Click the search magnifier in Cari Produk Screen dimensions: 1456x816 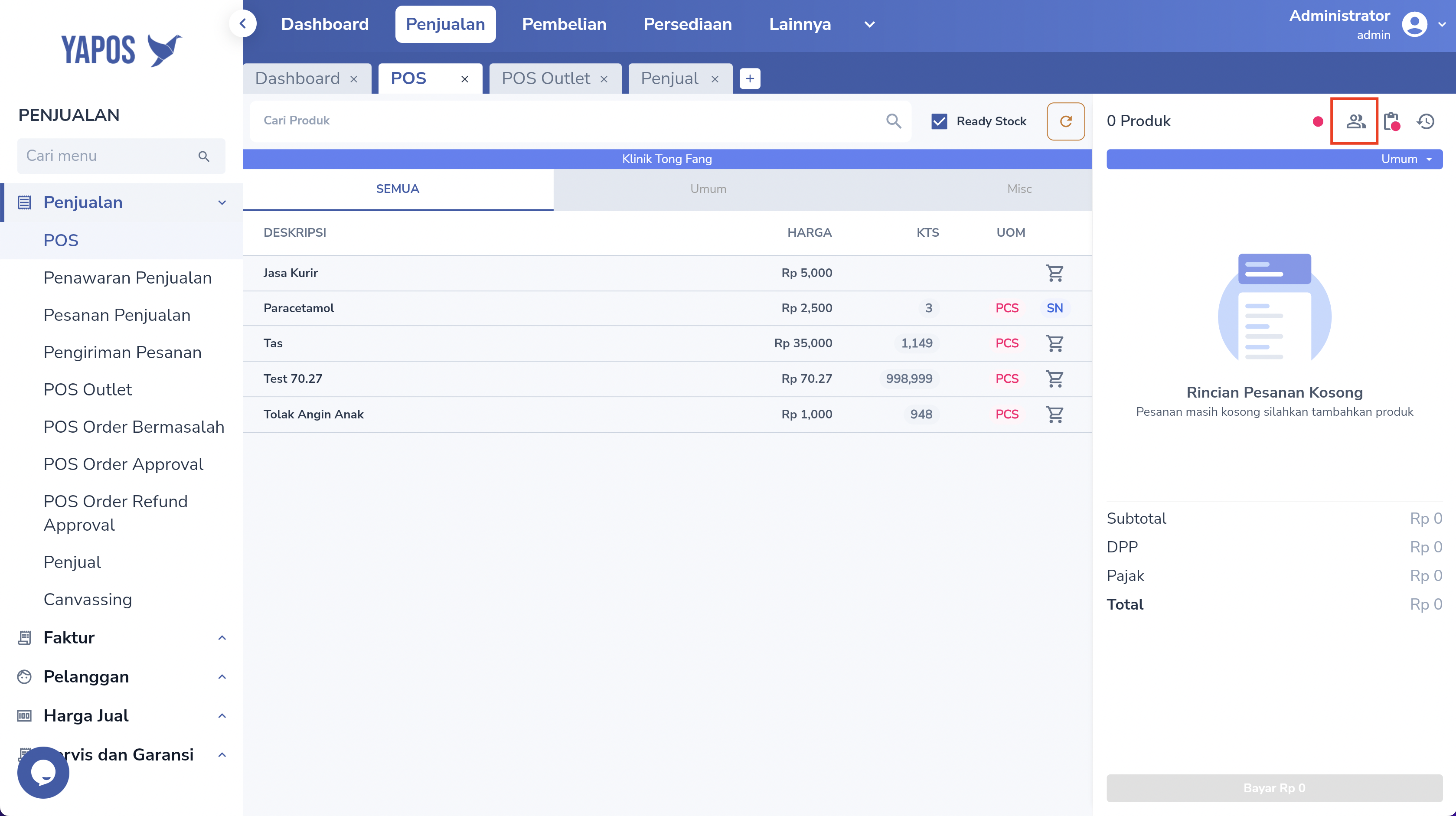tap(893, 121)
